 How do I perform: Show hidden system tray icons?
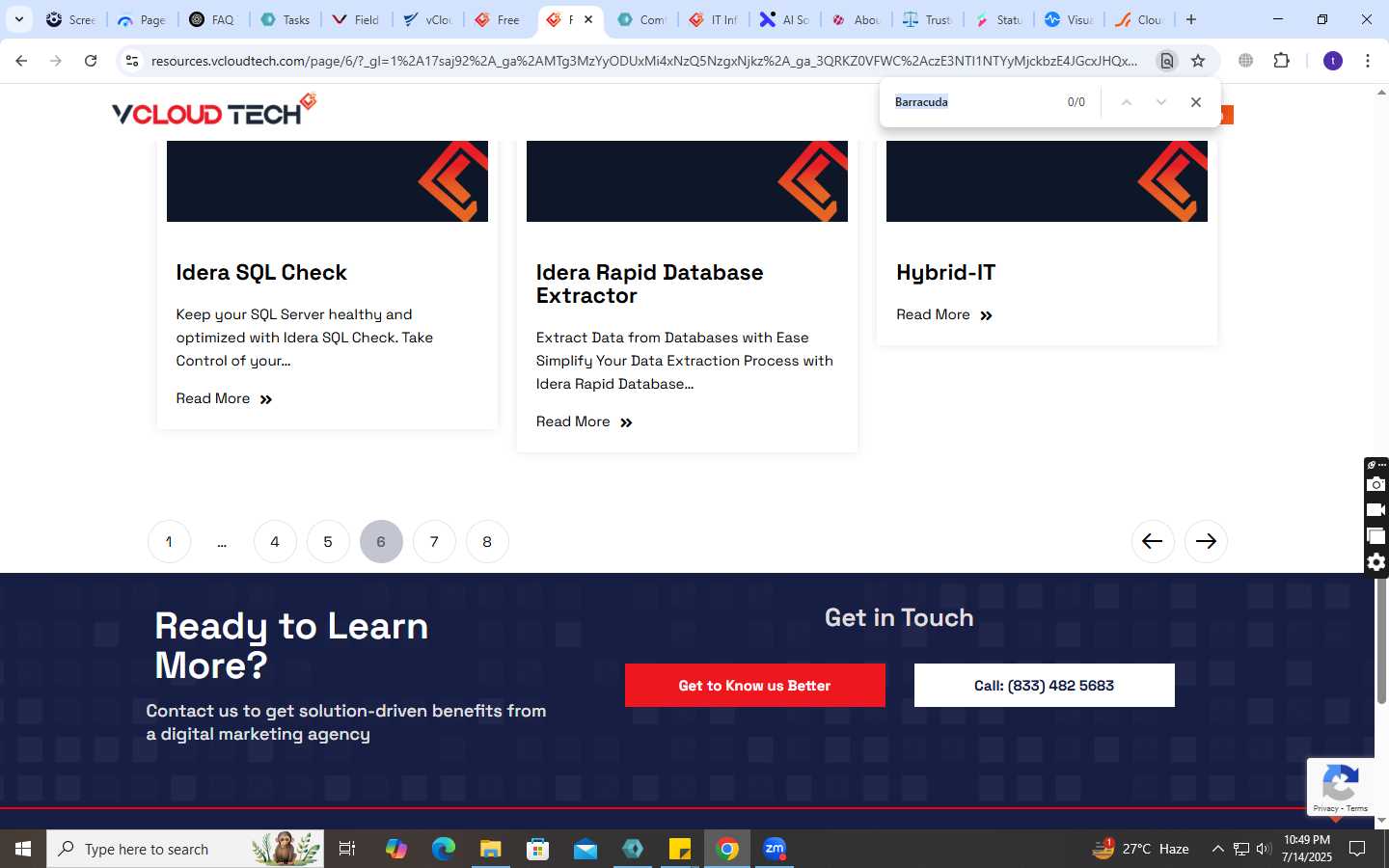point(1217,849)
